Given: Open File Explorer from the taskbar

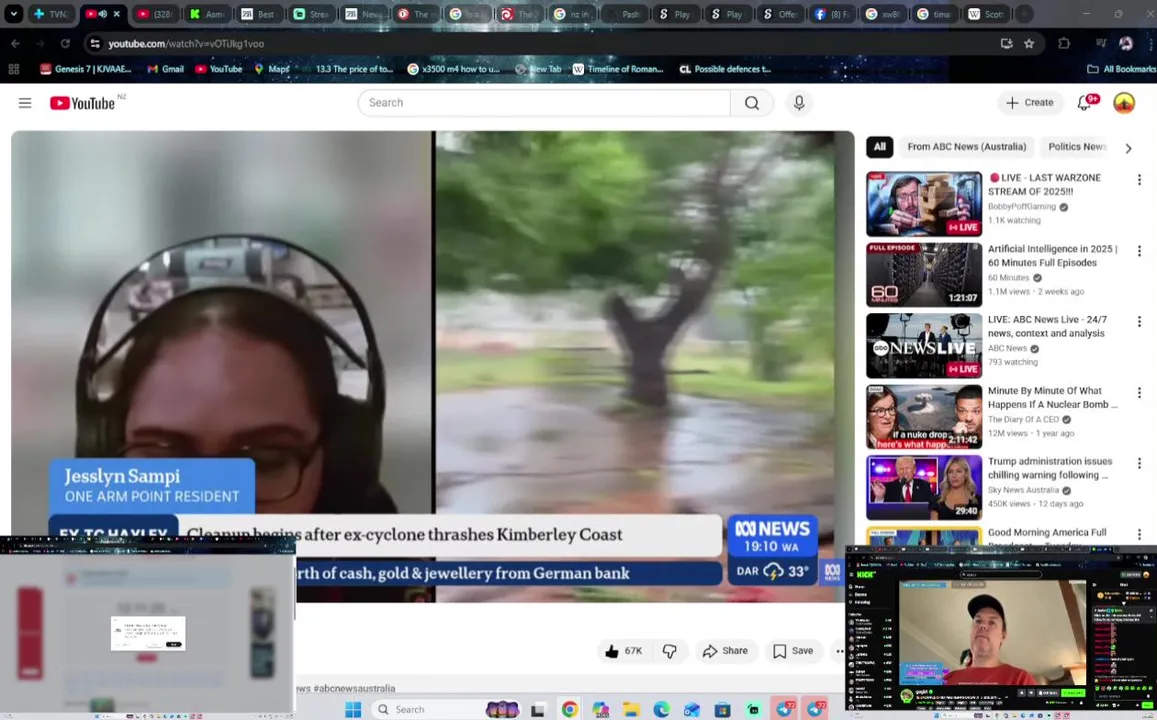Looking at the screenshot, I should (631, 710).
